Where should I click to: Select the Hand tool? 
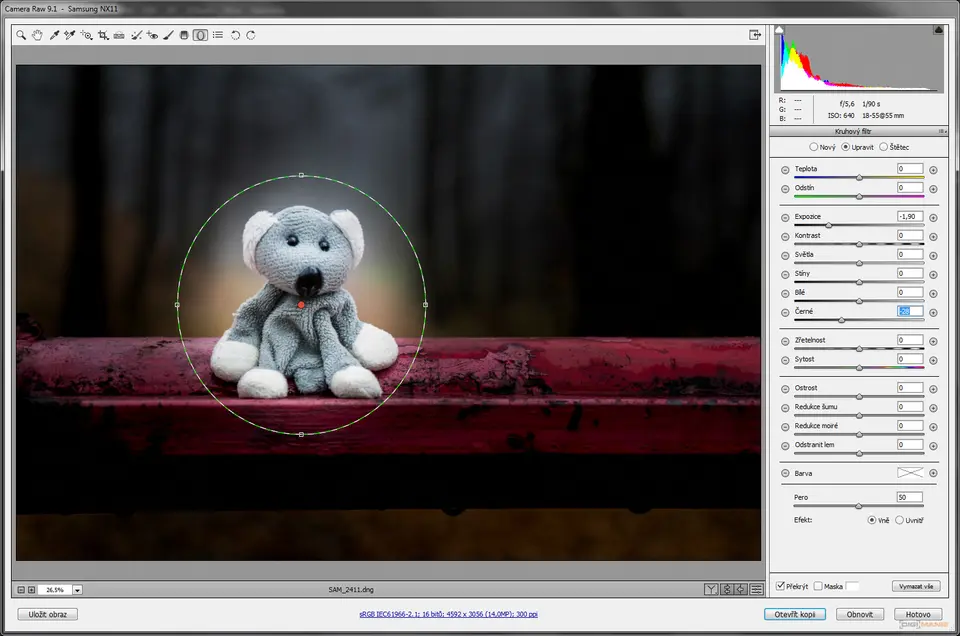click(x=37, y=35)
